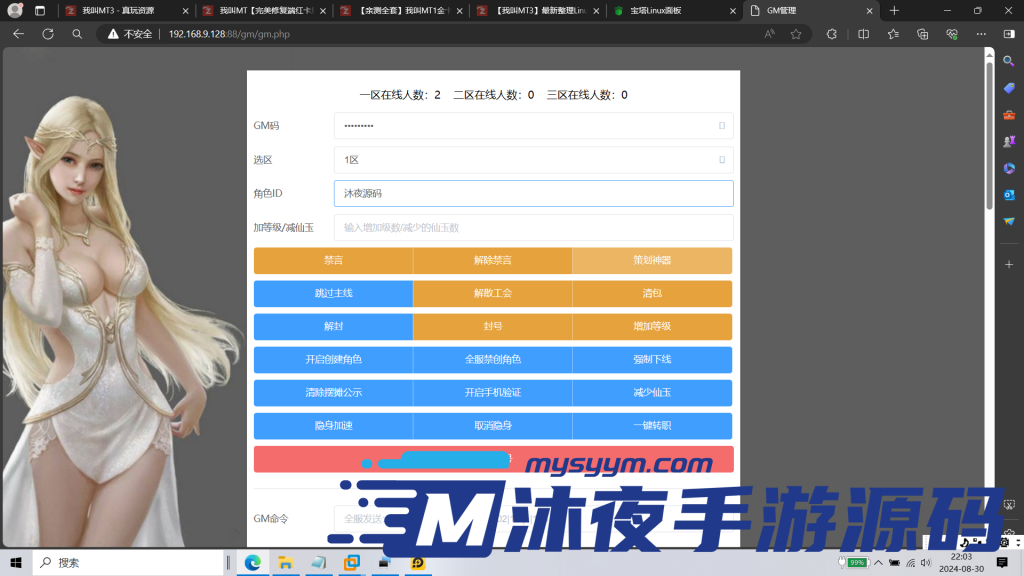The image size is (1024, 576).
Task: Click the 解除禁言 unmute button
Action: coord(493,260)
